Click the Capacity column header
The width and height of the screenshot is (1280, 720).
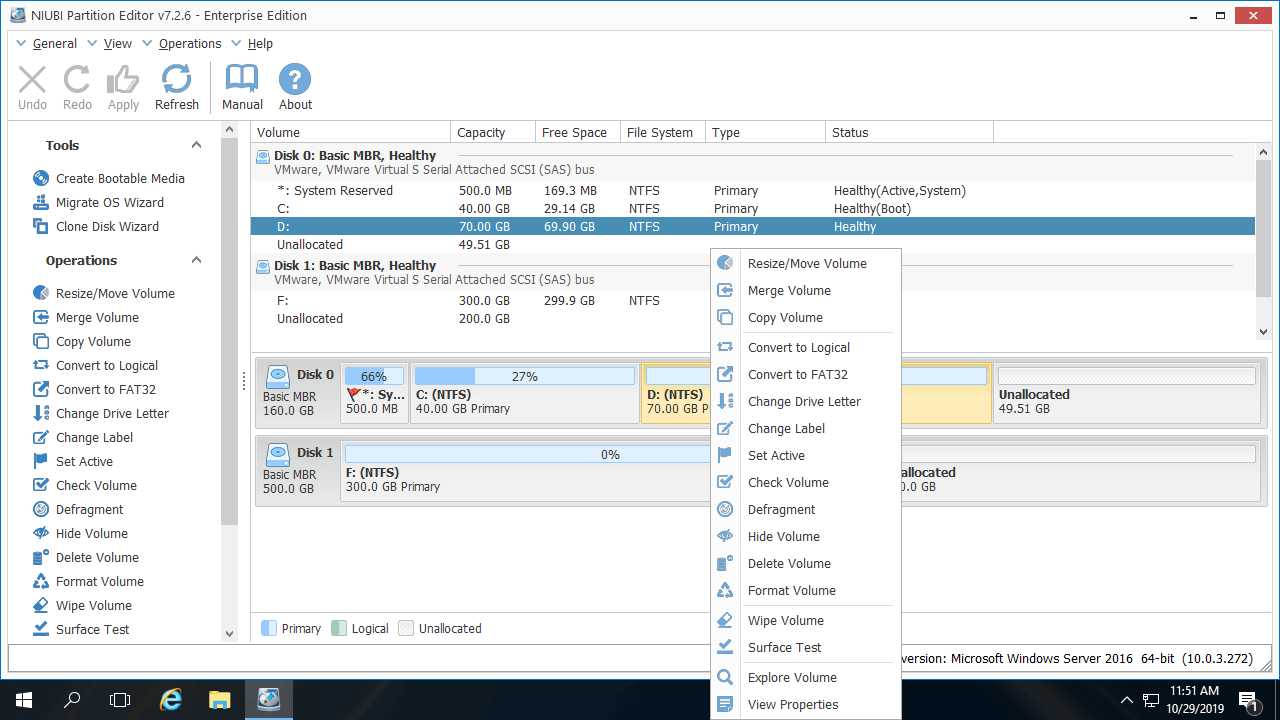tap(481, 132)
